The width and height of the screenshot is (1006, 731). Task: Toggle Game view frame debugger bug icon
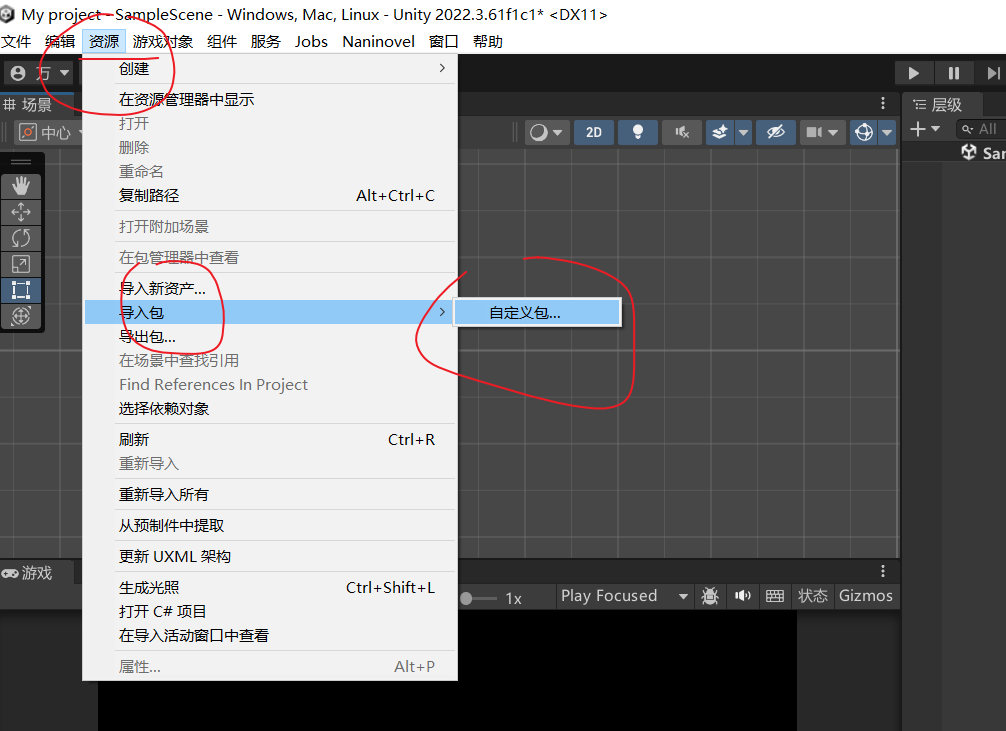pyautogui.click(x=710, y=596)
